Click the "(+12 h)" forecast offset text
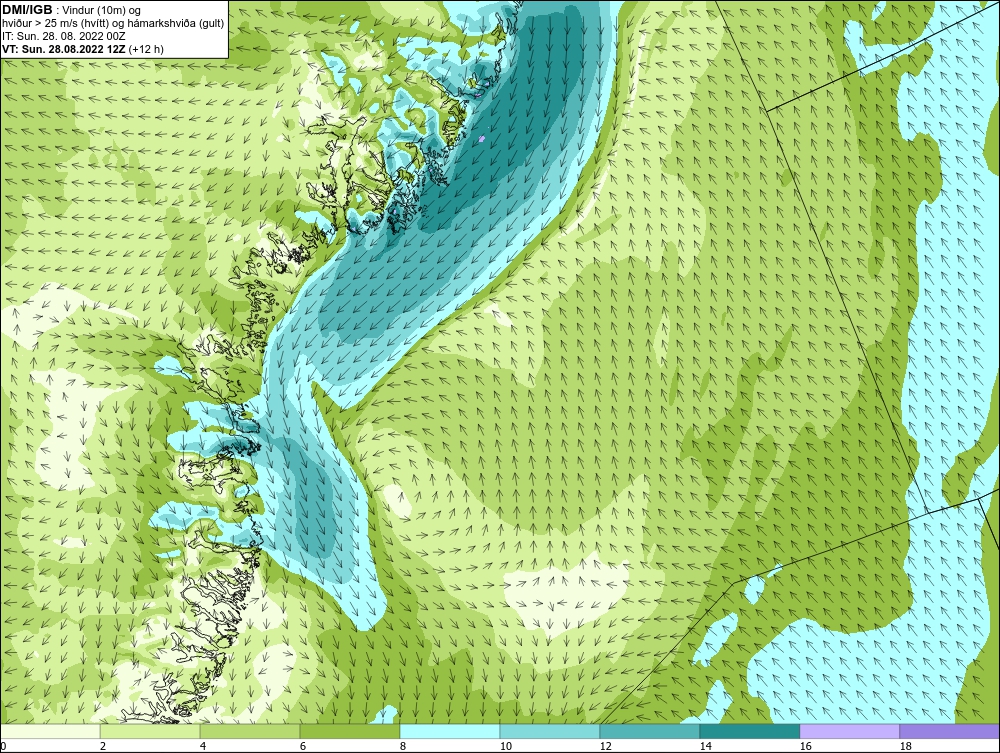This screenshot has width=1000, height=753. tap(146, 49)
